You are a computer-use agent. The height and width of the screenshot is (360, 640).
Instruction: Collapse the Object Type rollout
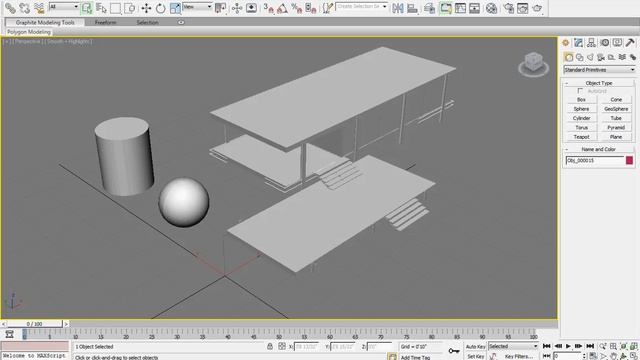tap(599, 83)
